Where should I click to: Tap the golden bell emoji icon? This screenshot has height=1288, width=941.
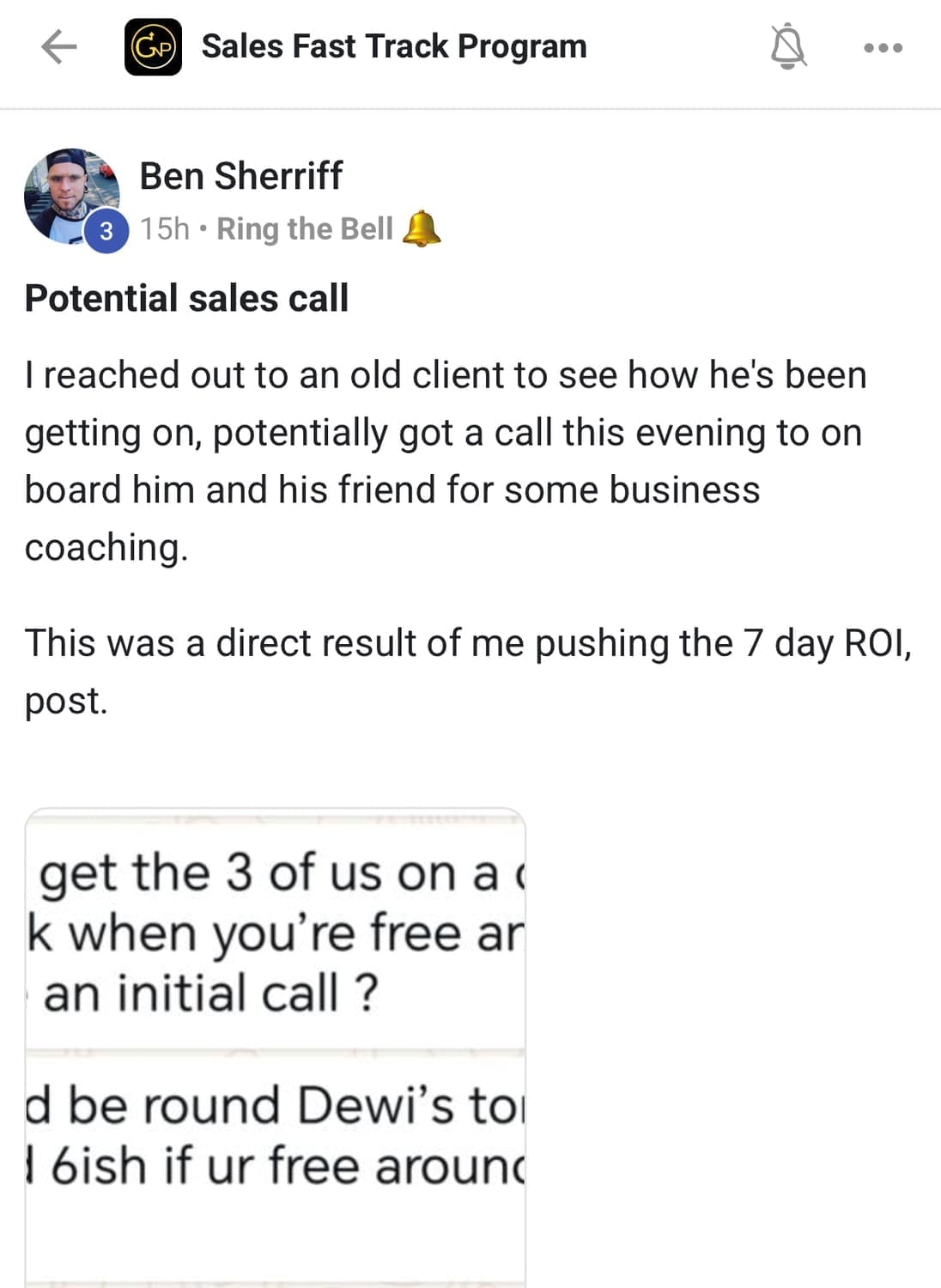tap(421, 229)
